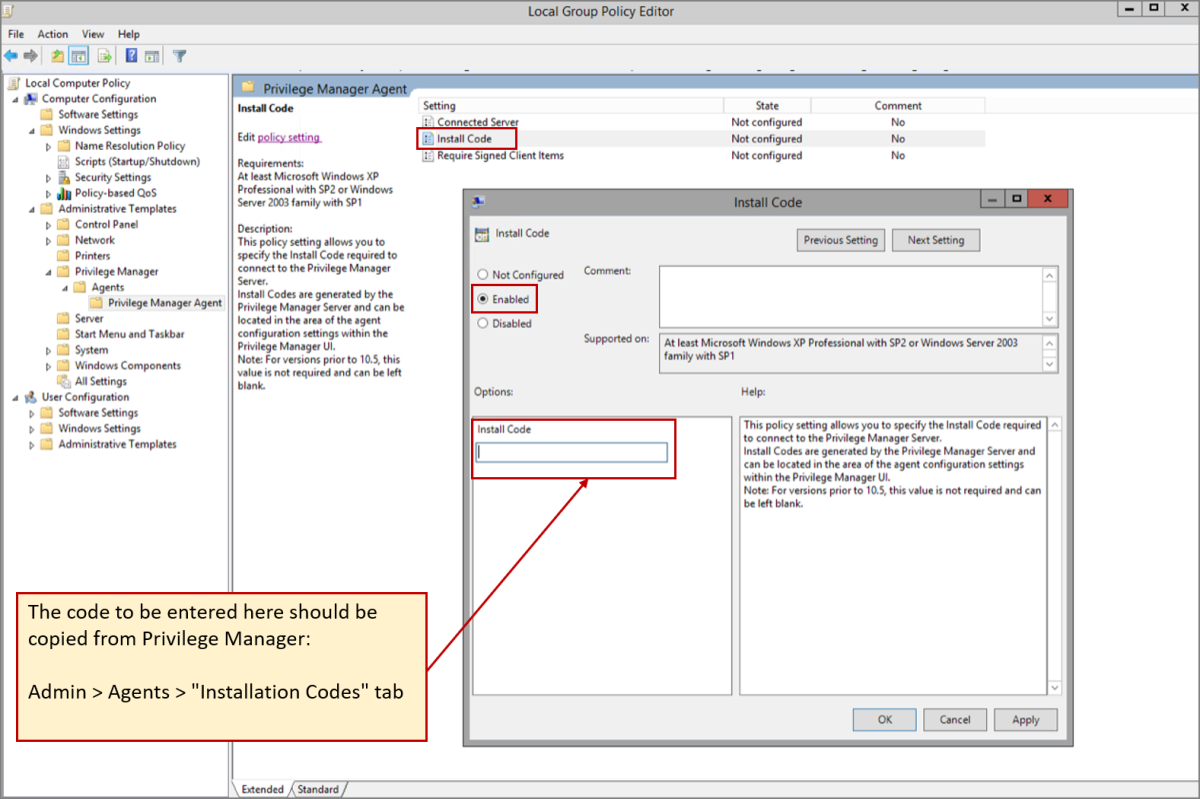
Task: Choose the Enabled radio button
Action: pyautogui.click(x=483, y=299)
